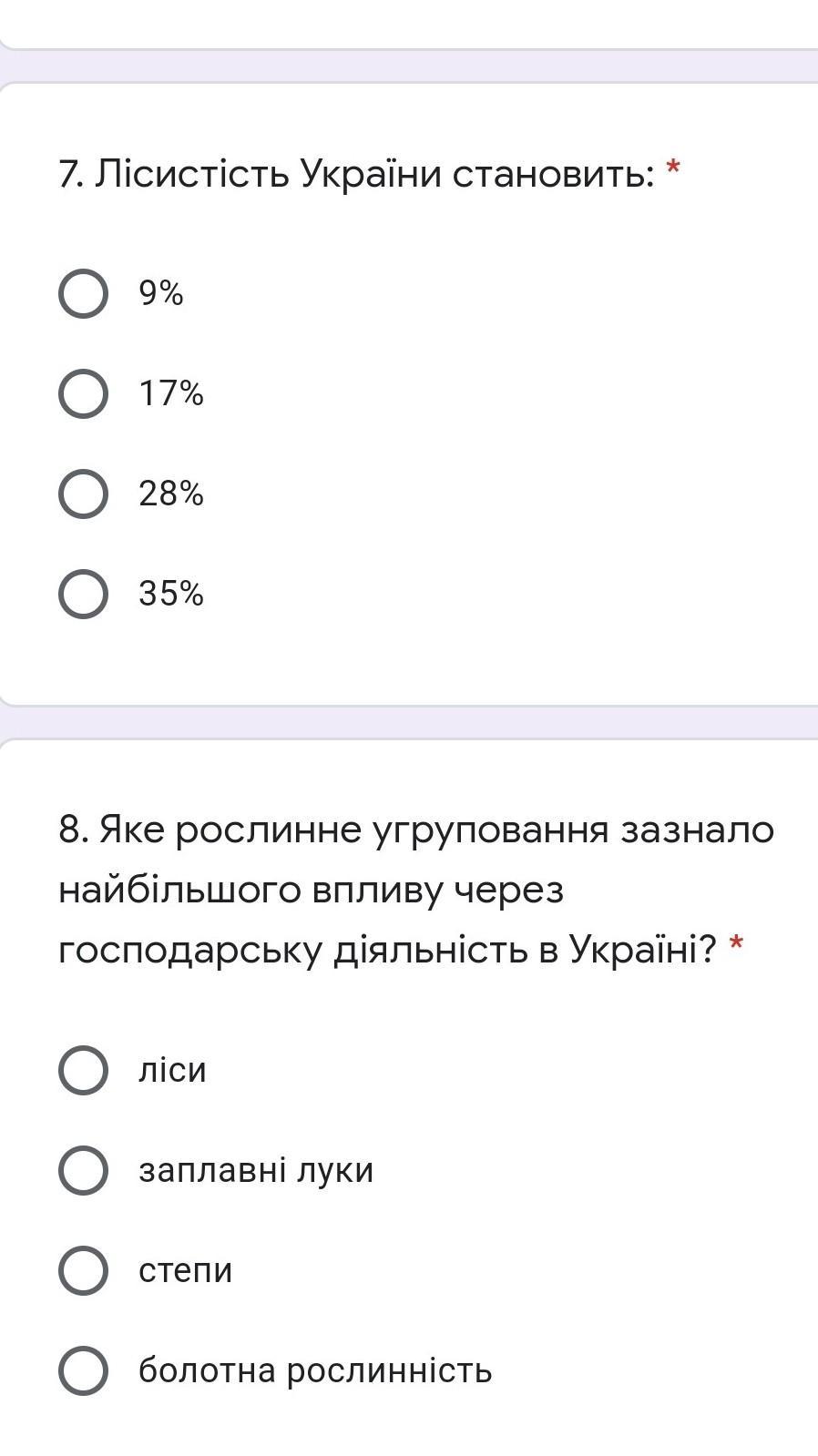The height and width of the screenshot is (1456, 818).
Task: Pick the болотна рослинність option
Action: coord(83,1370)
